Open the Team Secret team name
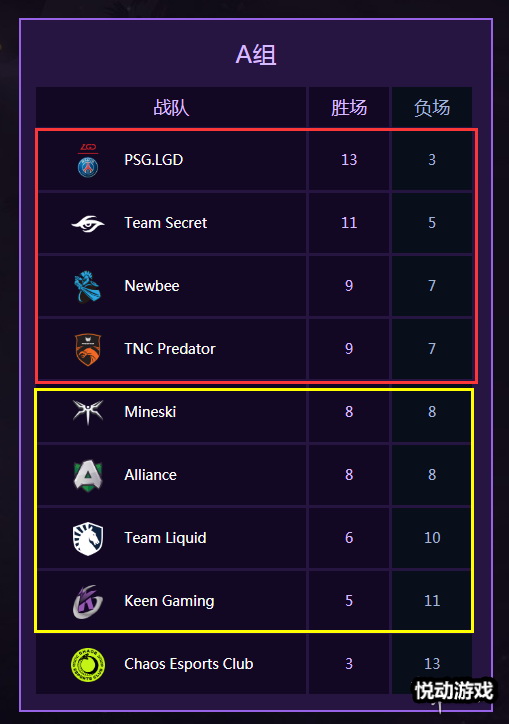 (165, 223)
